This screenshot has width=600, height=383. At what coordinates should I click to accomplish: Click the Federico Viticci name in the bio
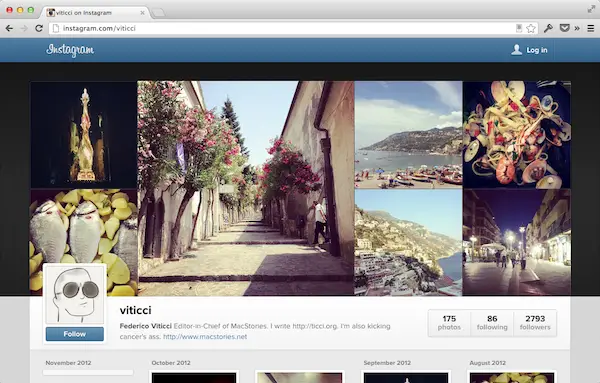(145, 326)
